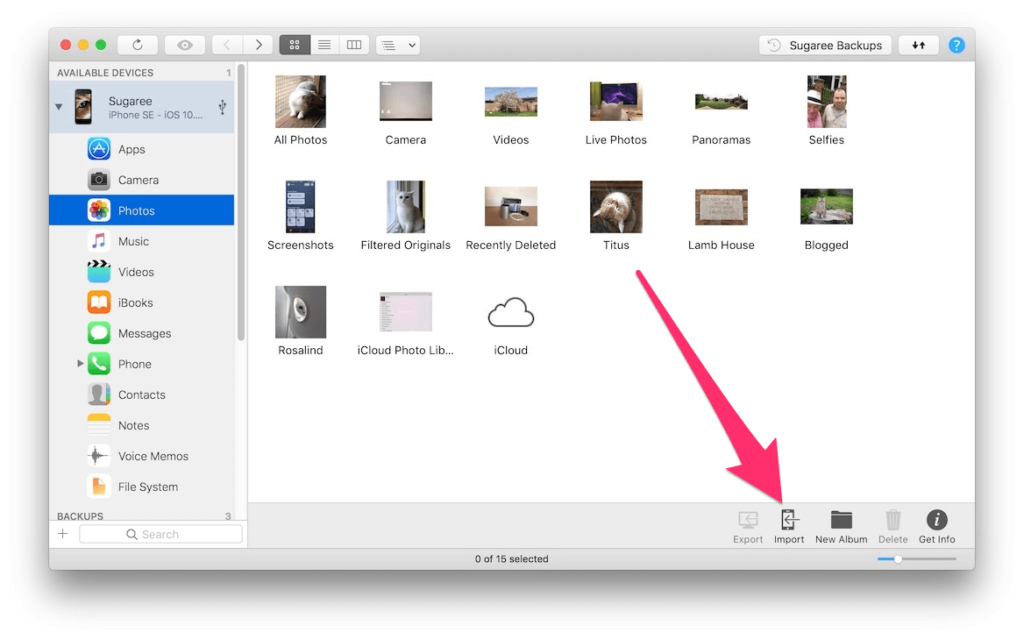Click the New Album folder icon
This screenshot has height=640, width=1024.
tap(840, 520)
